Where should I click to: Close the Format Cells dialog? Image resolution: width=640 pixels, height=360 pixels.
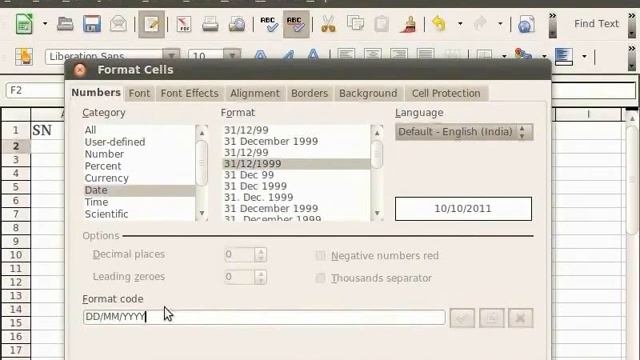(80, 70)
